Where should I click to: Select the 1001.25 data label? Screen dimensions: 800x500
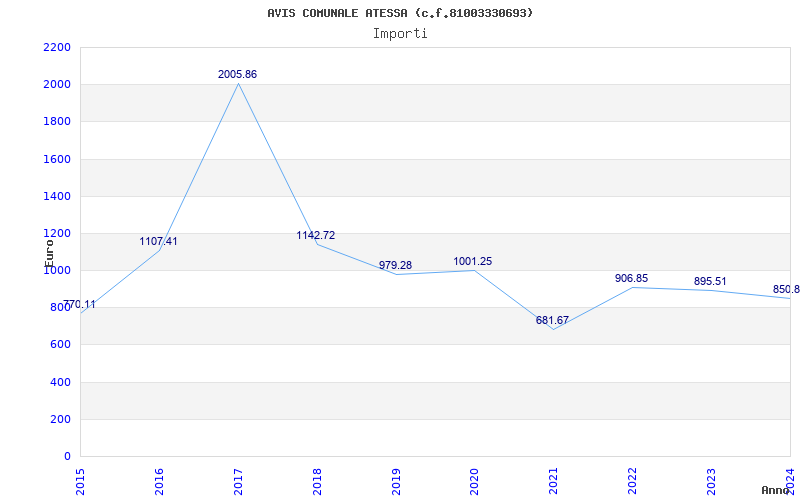(473, 261)
